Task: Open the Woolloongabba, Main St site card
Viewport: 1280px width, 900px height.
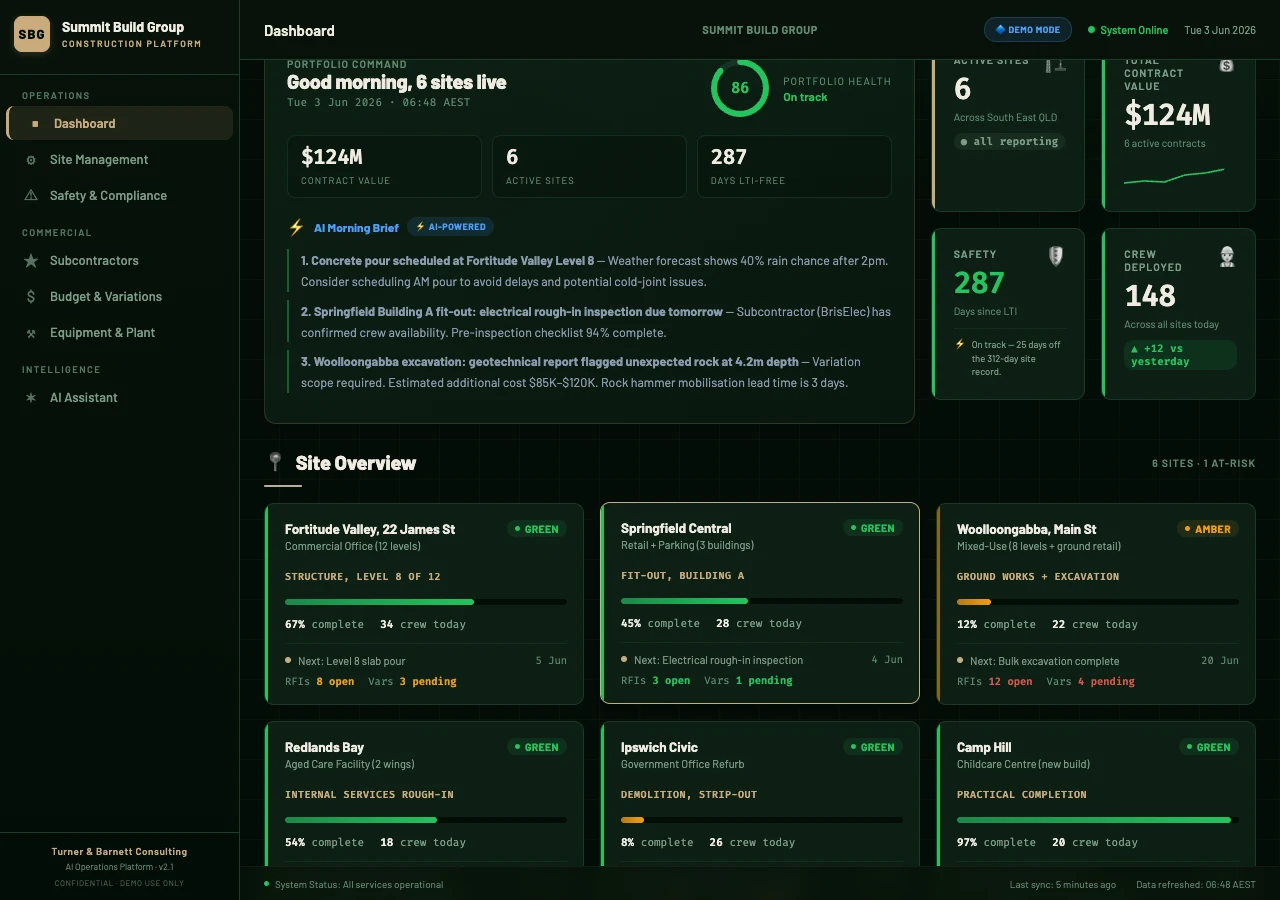Action: coord(1096,604)
